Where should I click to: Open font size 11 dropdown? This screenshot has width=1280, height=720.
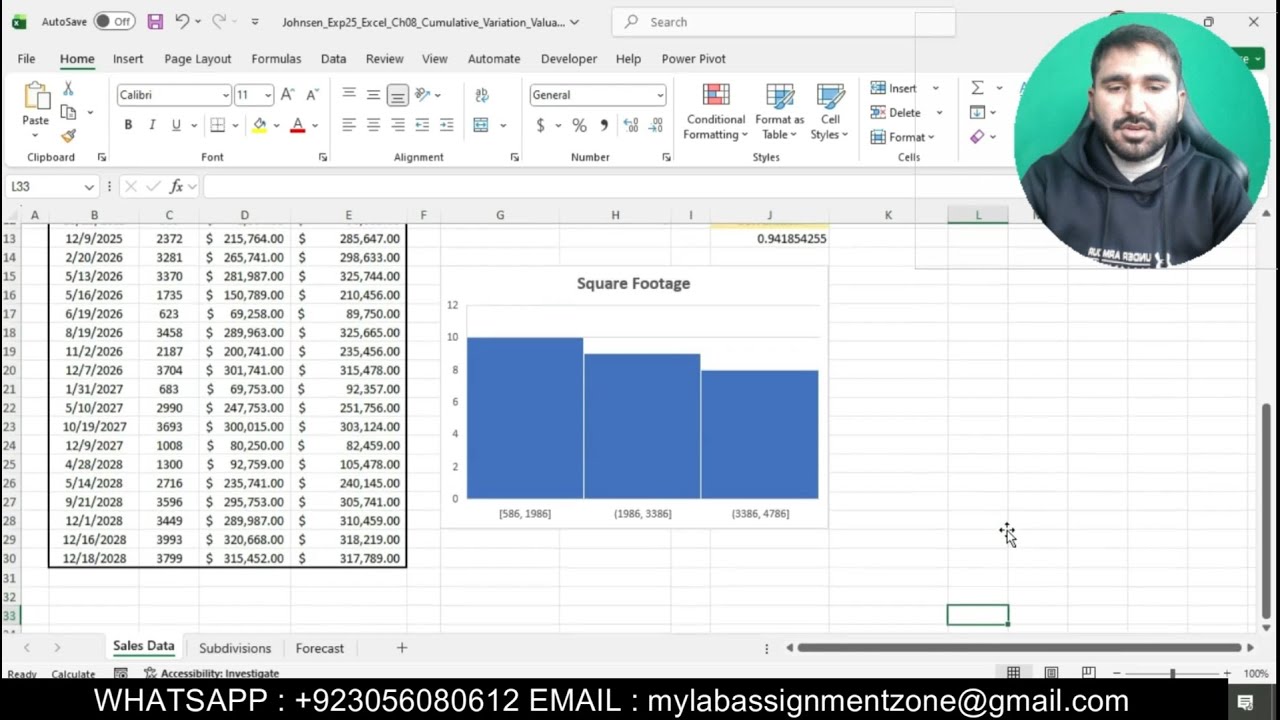click(x=267, y=95)
